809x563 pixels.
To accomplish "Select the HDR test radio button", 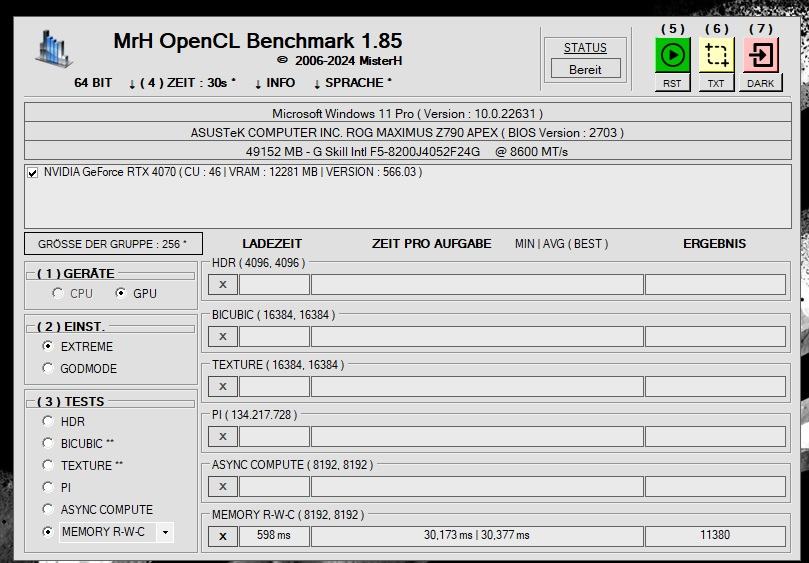I will (48, 422).
